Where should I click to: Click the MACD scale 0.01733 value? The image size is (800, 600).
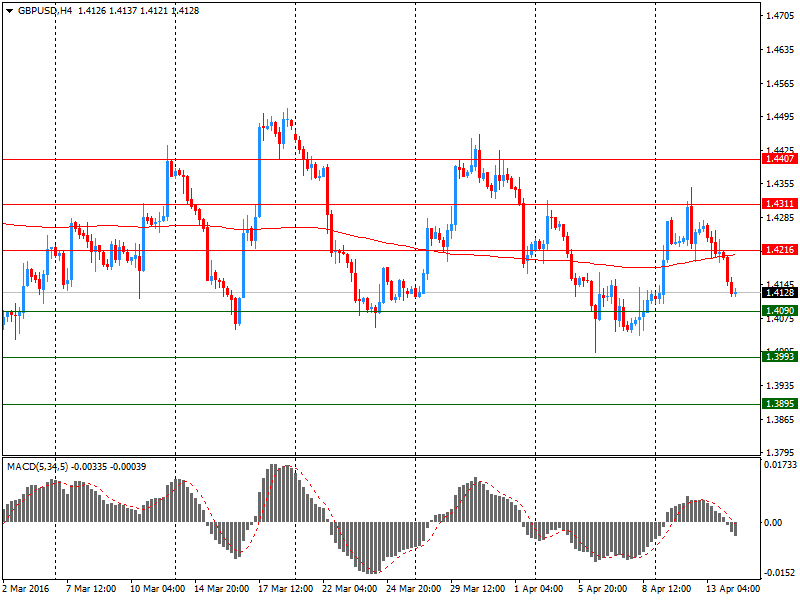pos(780,465)
